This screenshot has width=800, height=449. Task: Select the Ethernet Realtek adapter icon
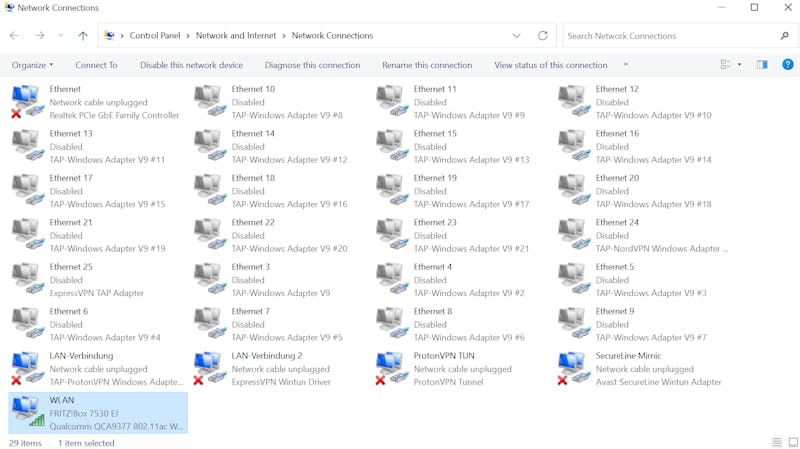pos(28,102)
